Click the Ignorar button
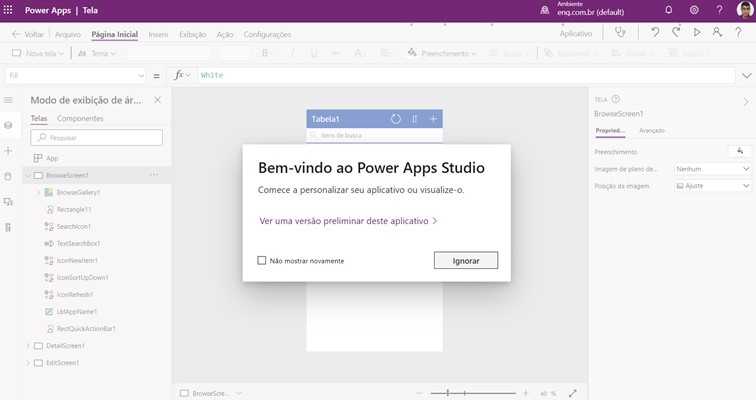Image resolution: width=756 pixels, height=400 pixels. [x=466, y=261]
